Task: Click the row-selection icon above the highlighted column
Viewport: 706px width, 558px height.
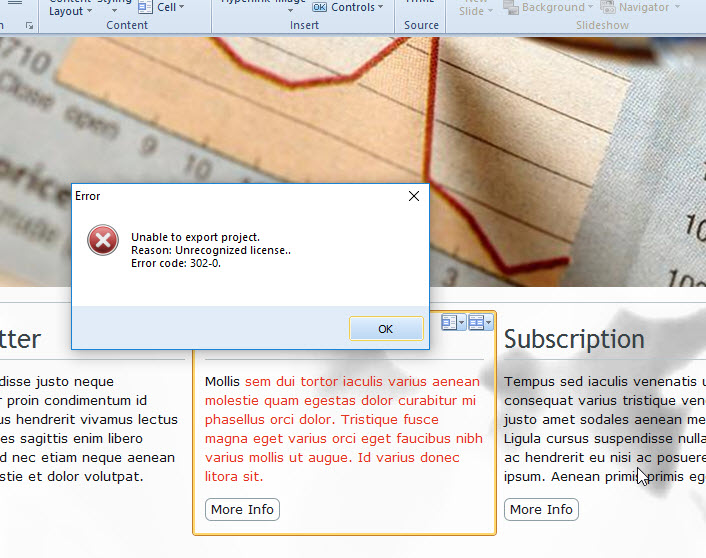Action: pyautogui.click(x=476, y=322)
